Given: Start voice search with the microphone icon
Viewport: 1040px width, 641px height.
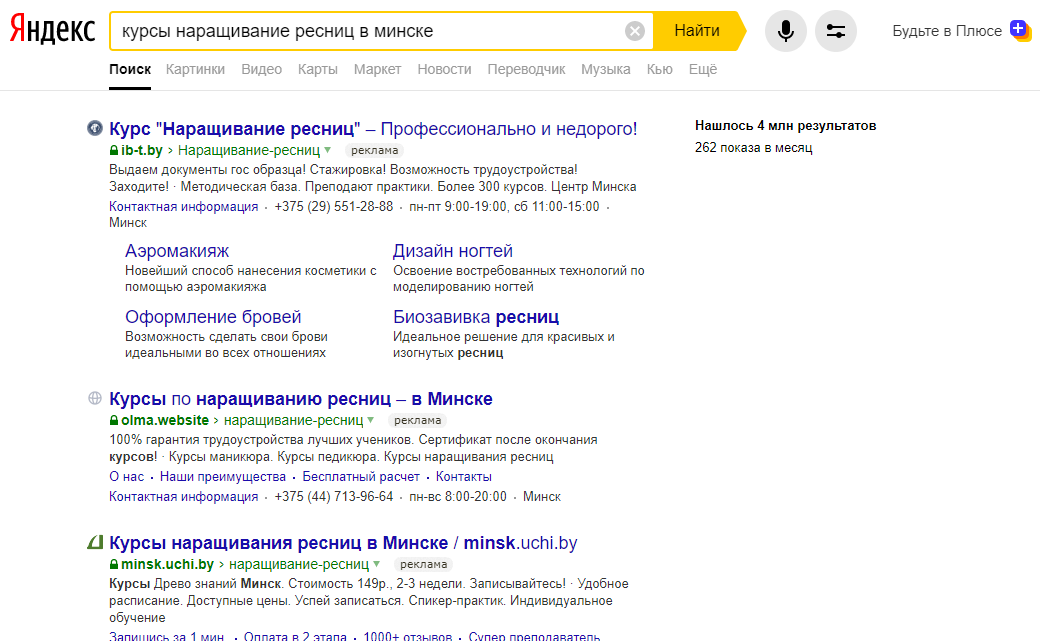Looking at the screenshot, I should 786,31.
